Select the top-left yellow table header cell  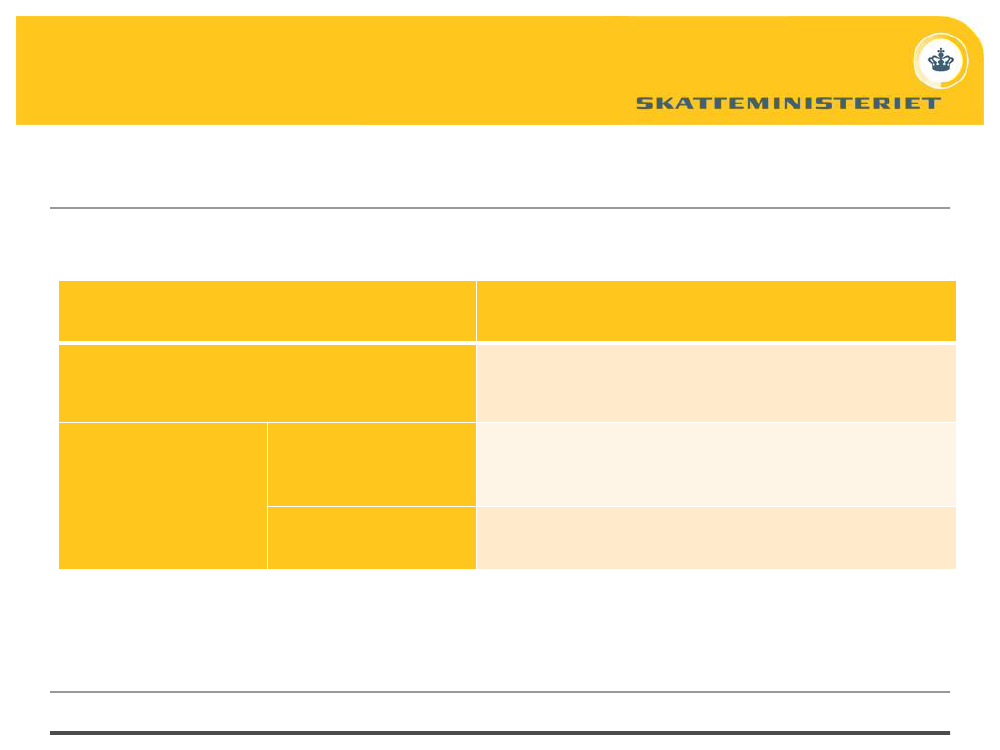pos(267,311)
